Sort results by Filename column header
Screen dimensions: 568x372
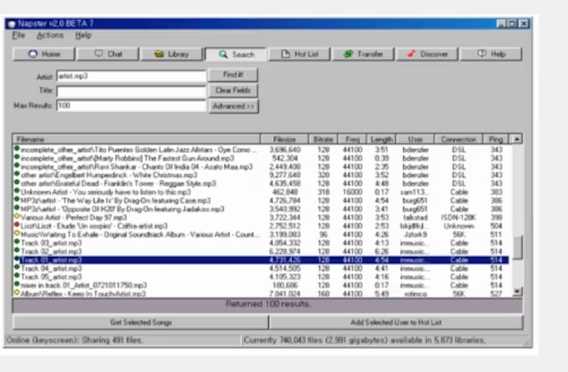pos(137,139)
